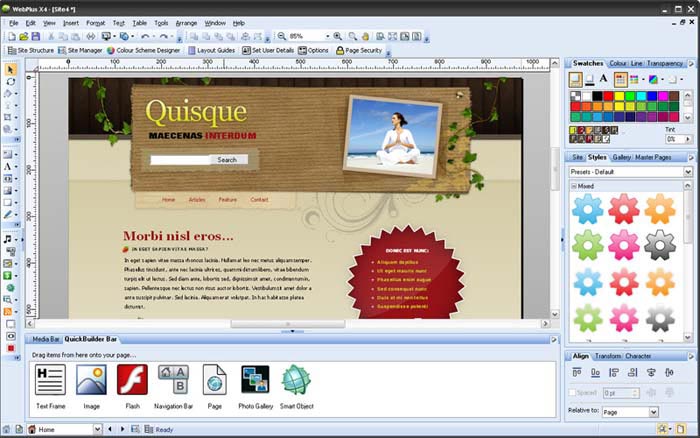
Task: Click the Photo Gallery icon
Action: coord(255,380)
